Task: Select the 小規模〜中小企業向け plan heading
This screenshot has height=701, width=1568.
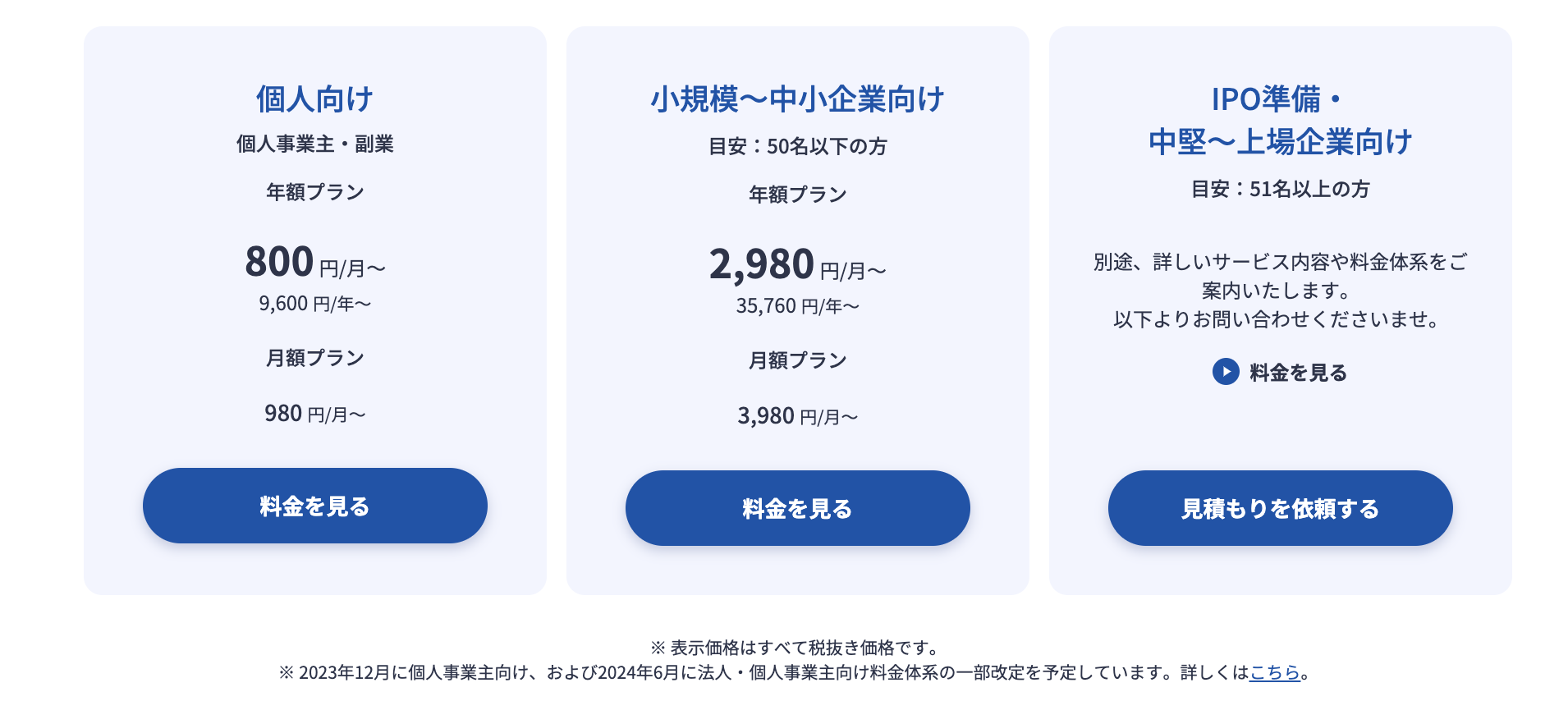Action: click(x=798, y=99)
